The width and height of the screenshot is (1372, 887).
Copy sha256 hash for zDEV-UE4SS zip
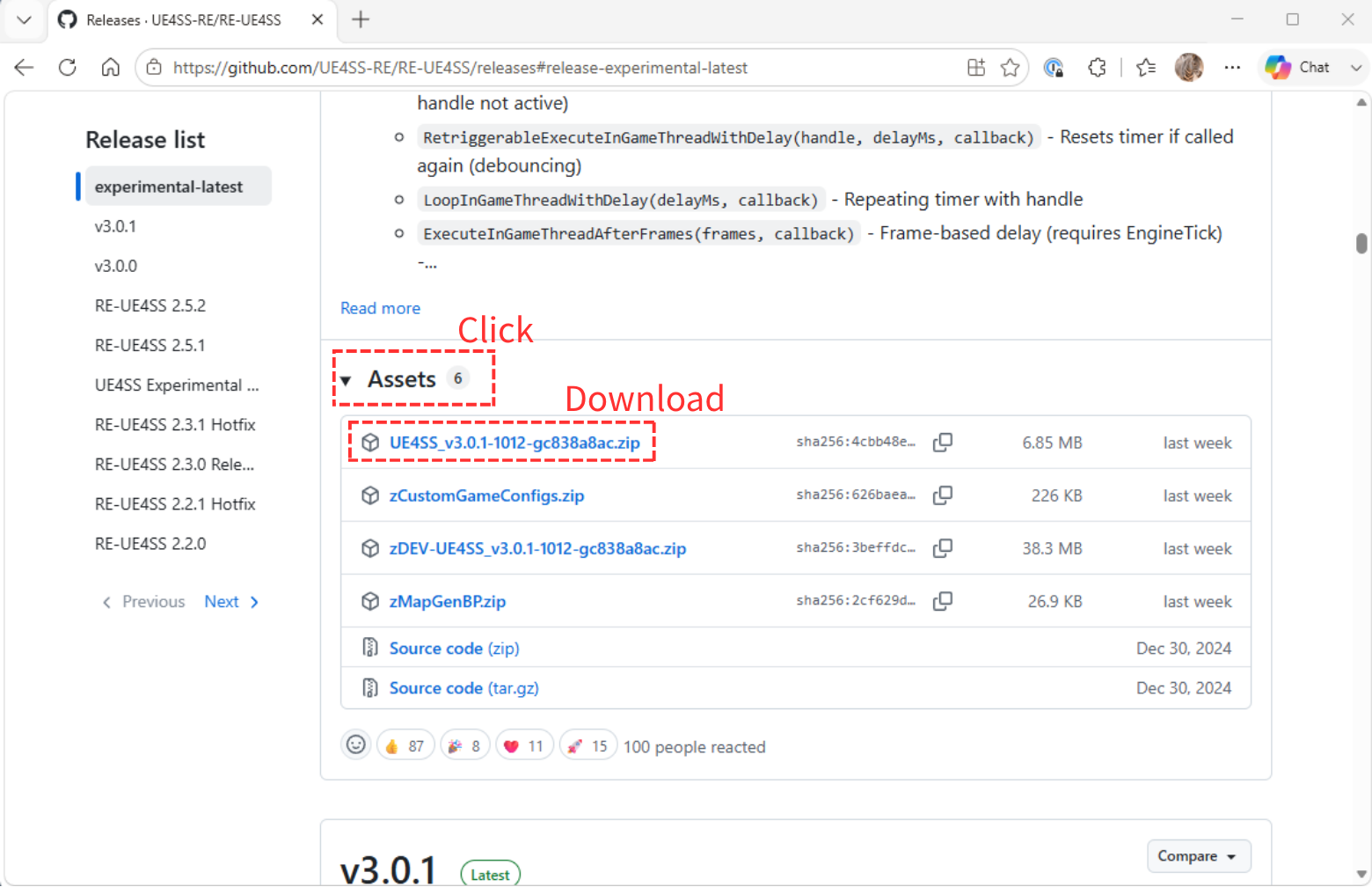point(943,547)
